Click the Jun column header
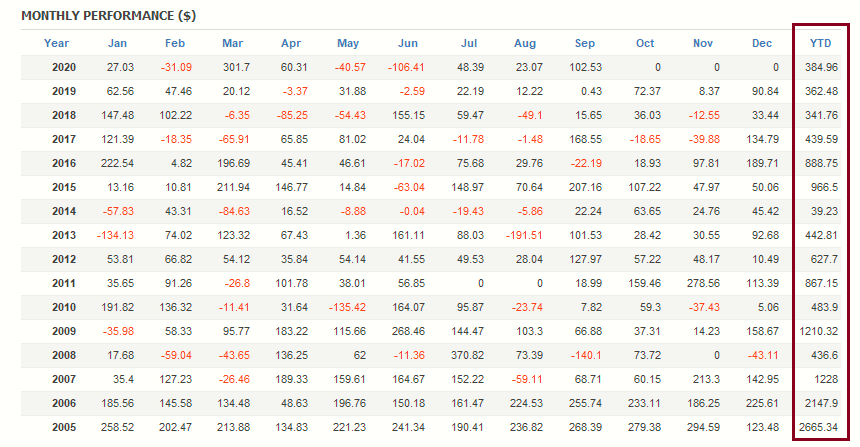The width and height of the screenshot is (860, 447). point(408,43)
